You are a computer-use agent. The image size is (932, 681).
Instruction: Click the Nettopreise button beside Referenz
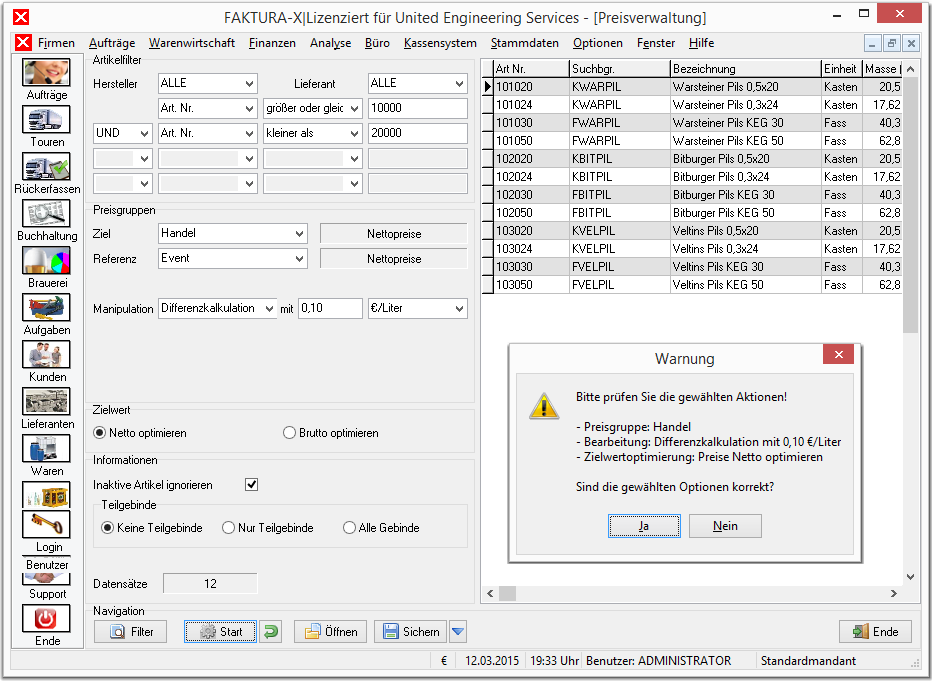click(393, 258)
